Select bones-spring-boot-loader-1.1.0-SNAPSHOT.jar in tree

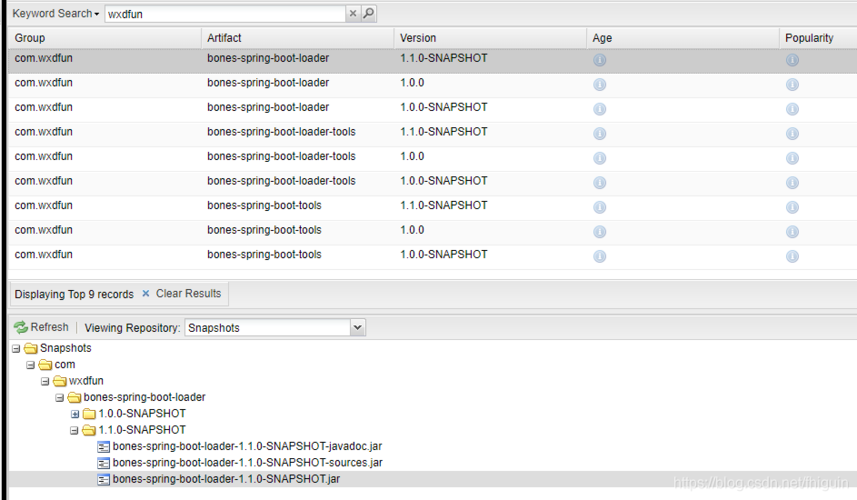[226, 479]
